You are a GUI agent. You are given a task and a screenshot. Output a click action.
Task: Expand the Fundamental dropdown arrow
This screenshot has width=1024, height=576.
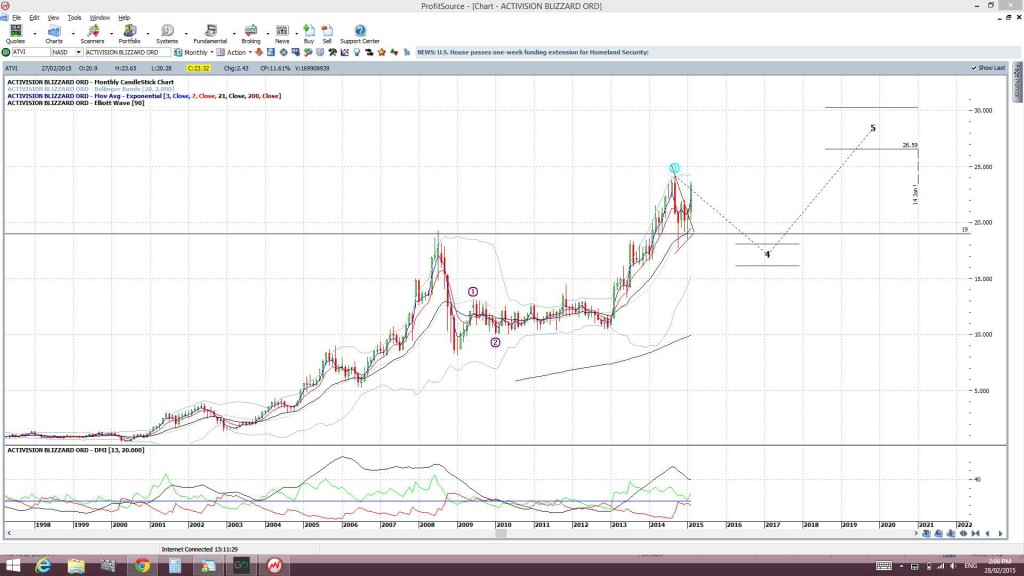point(234,34)
